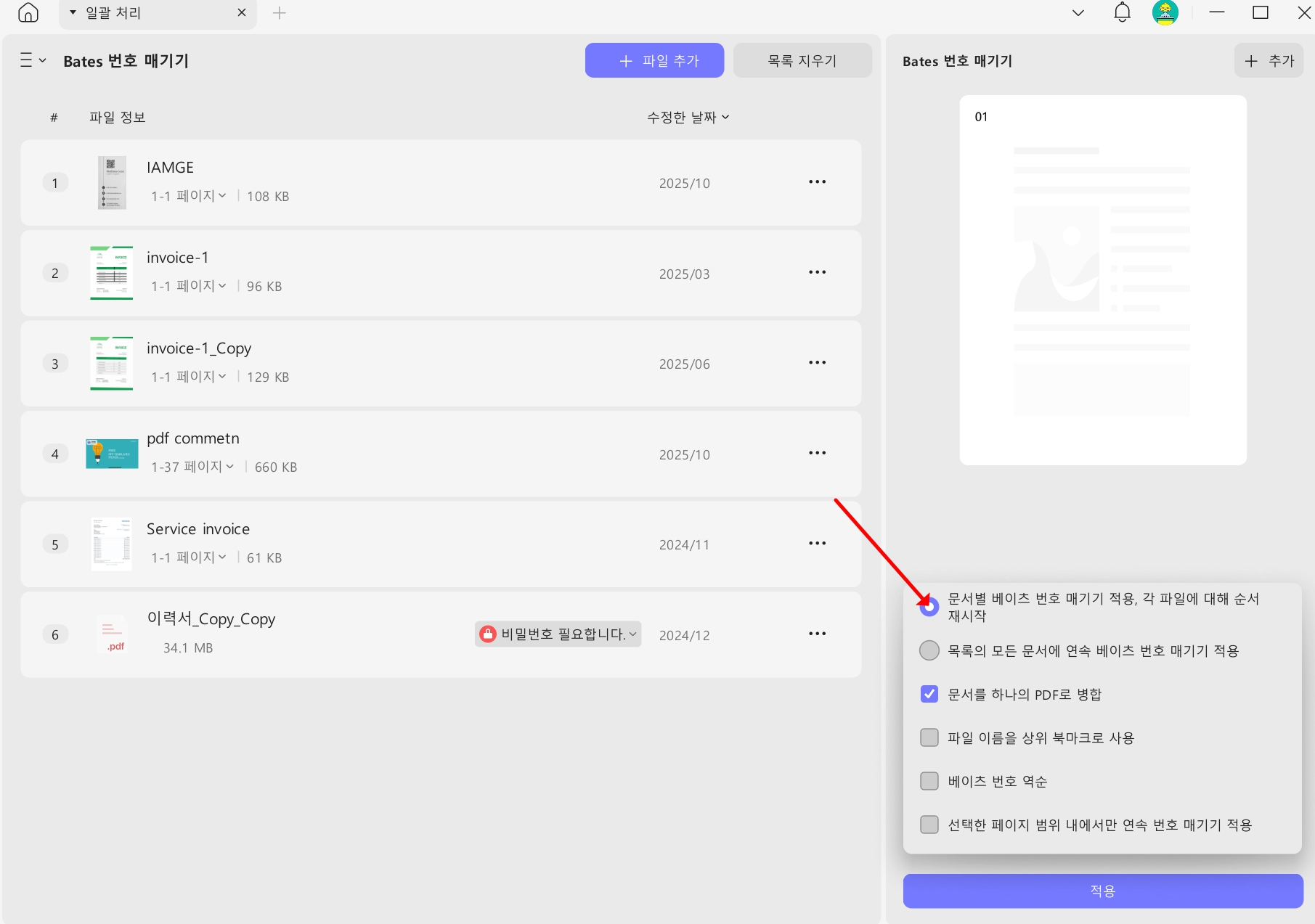Open more options for Service invoice file
Screen dimensions: 1315x924
point(817,544)
